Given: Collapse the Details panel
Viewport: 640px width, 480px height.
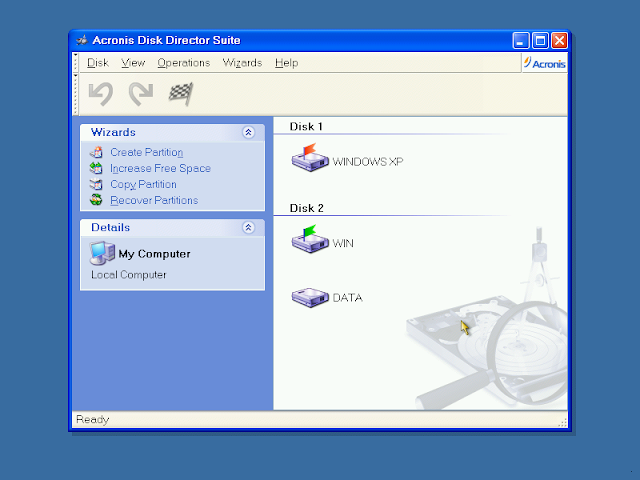Looking at the screenshot, I should point(248,227).
